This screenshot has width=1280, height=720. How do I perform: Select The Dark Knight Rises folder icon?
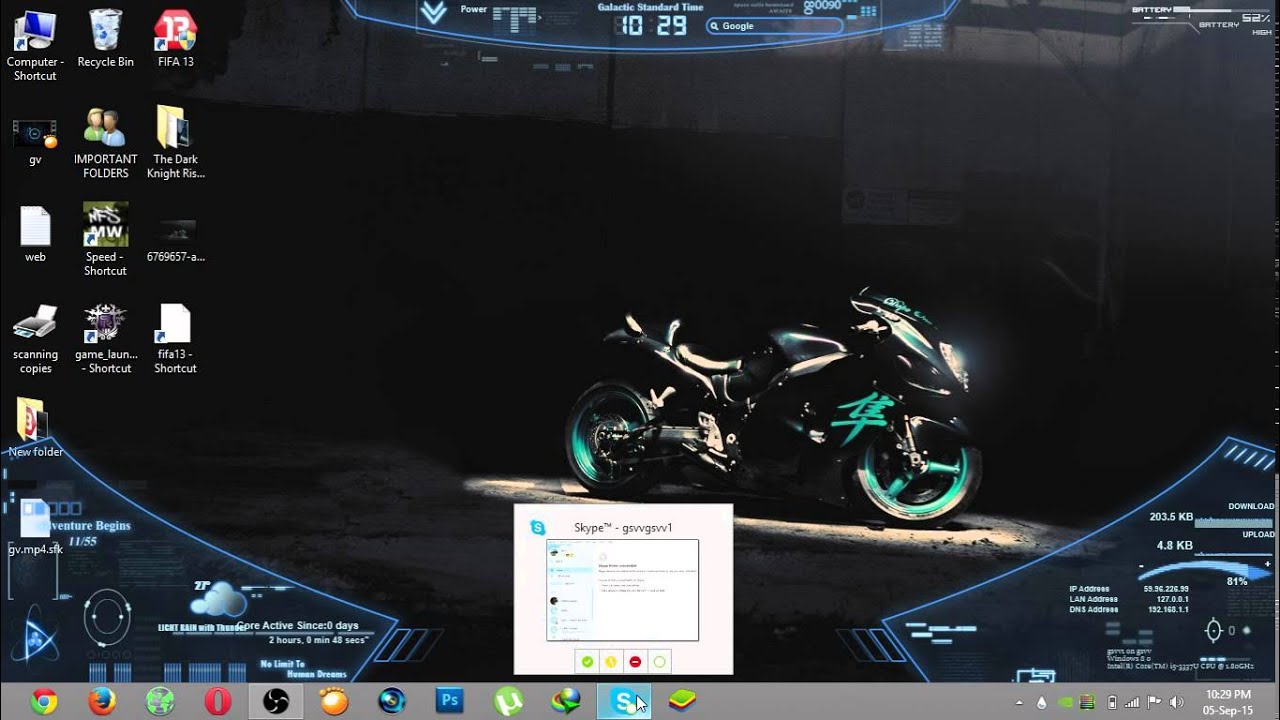[x=175, y=143]
